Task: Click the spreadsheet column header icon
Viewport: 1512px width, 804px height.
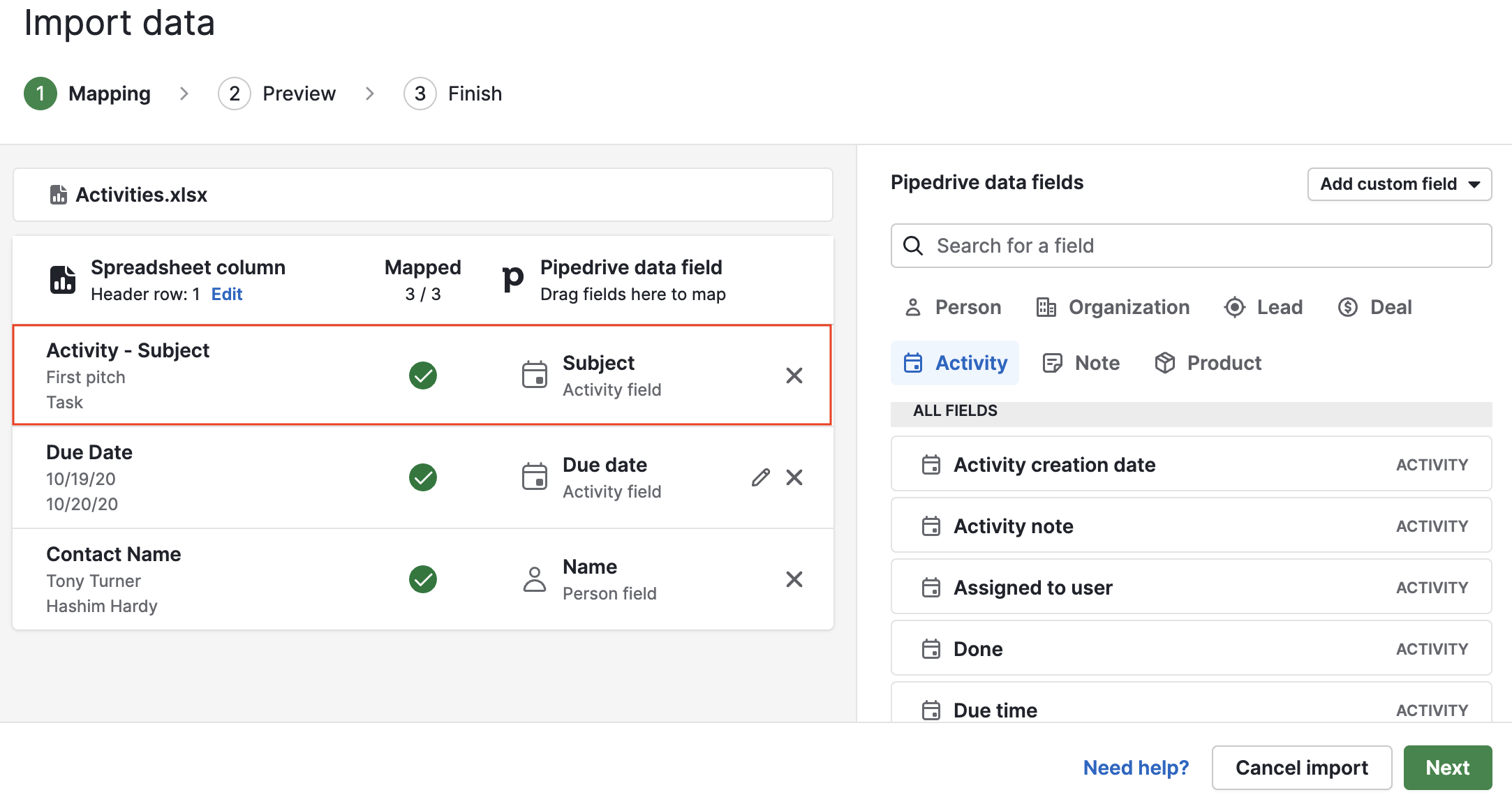Action: coord(63,280)
